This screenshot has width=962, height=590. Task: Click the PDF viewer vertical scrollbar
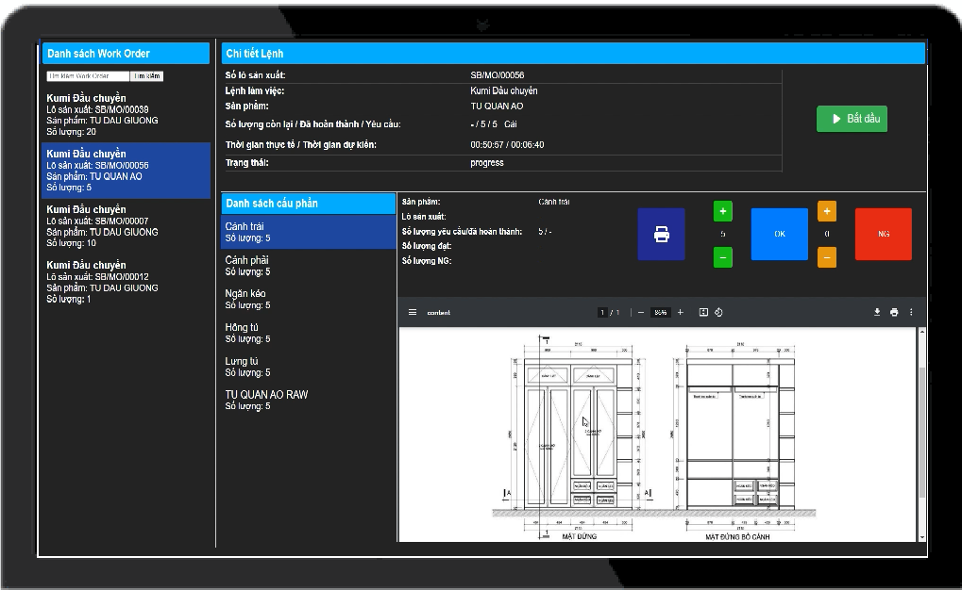(x=921, y=430)
